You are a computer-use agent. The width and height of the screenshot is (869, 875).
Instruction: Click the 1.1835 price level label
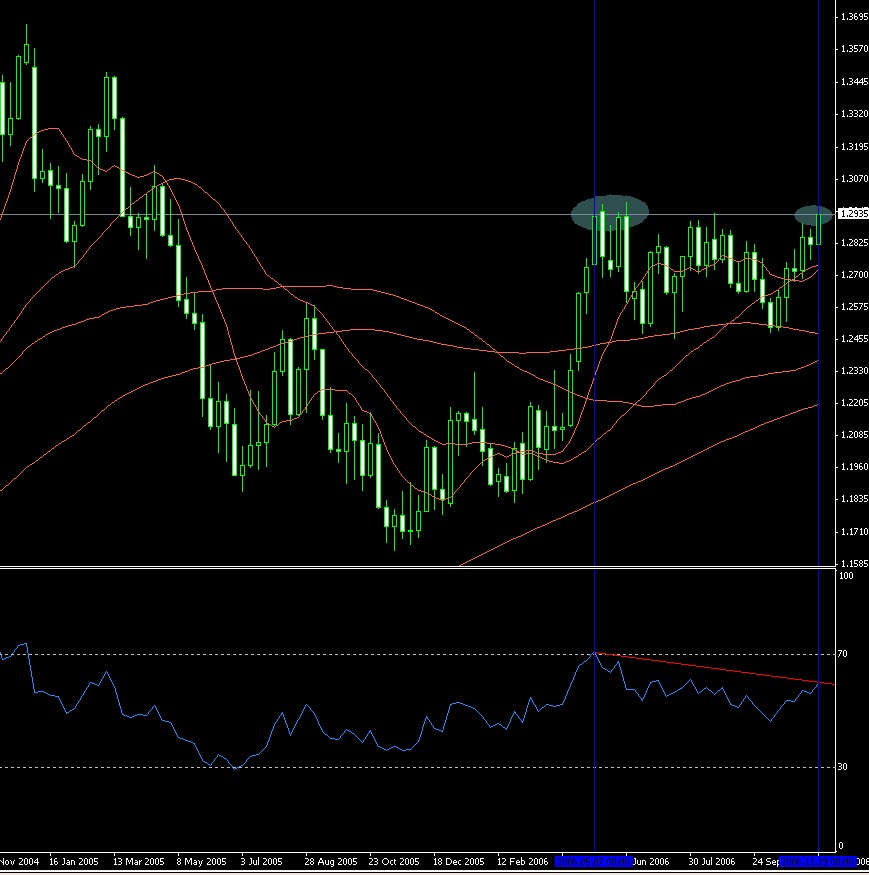tap(854, 499)
